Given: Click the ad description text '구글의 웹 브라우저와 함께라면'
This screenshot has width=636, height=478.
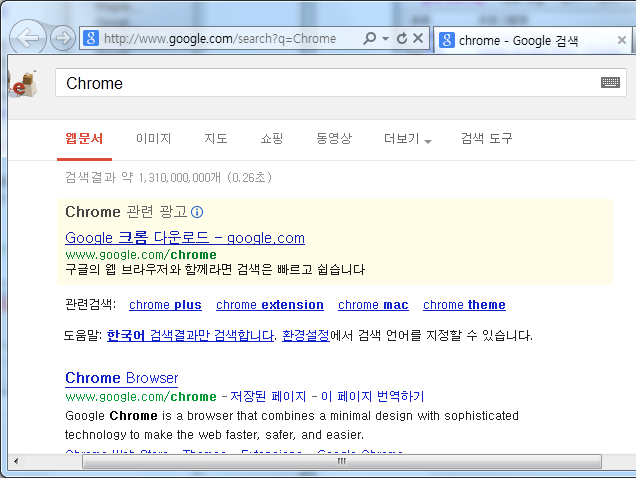Looking at the screenshot, I should click(148, 269).
